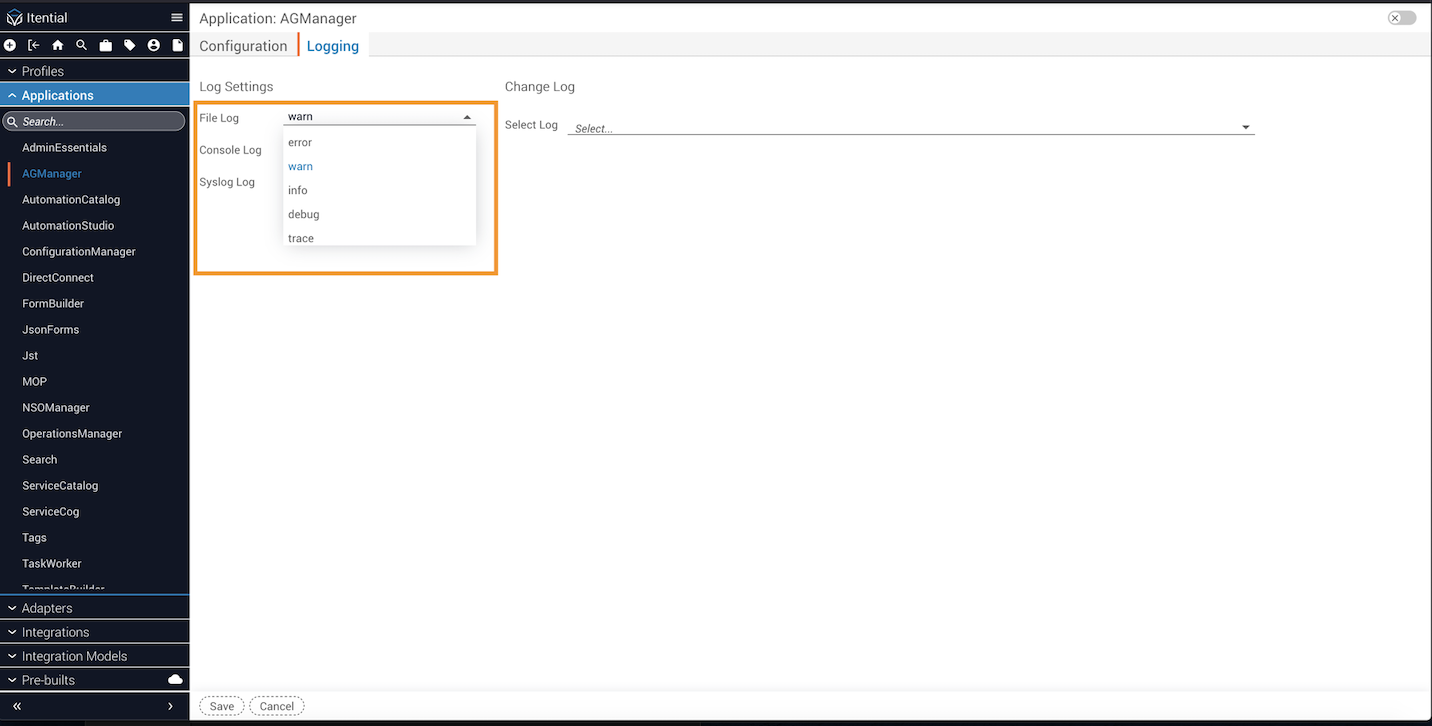This screenshot has height=726, width=1432.
Task: Choose the highlighted warn option in list
Action: (379, 166)
